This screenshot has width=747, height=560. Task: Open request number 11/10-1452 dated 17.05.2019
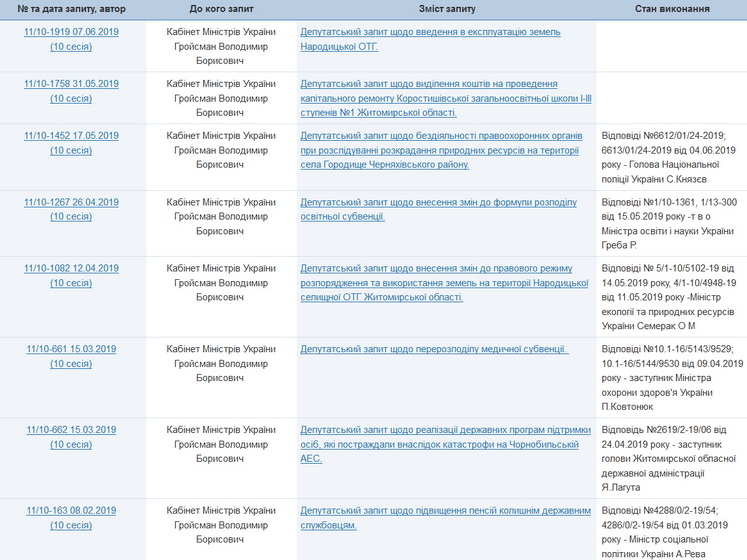point(71,135)
